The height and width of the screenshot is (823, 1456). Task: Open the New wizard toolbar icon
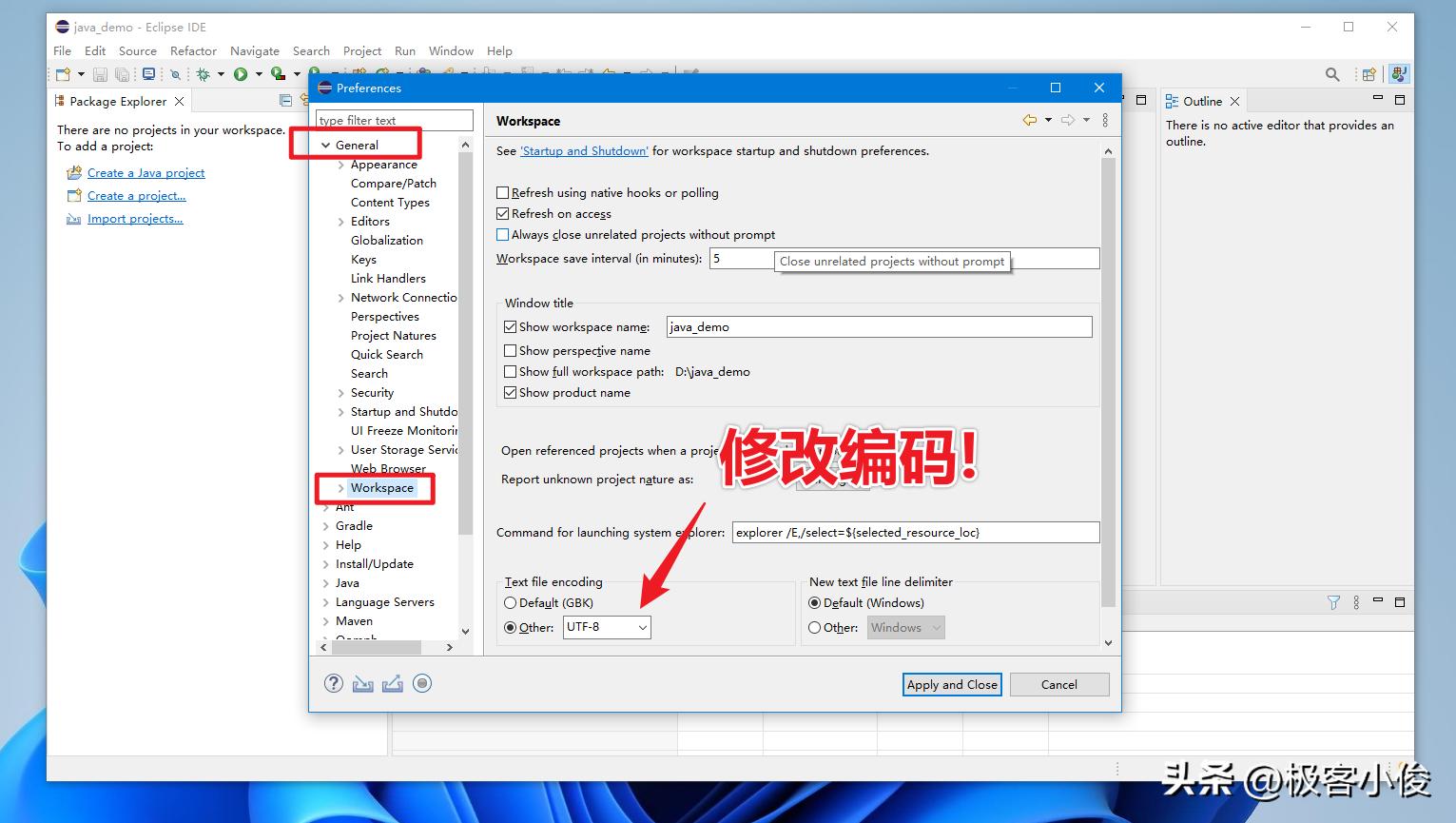[x=63, y=74]
